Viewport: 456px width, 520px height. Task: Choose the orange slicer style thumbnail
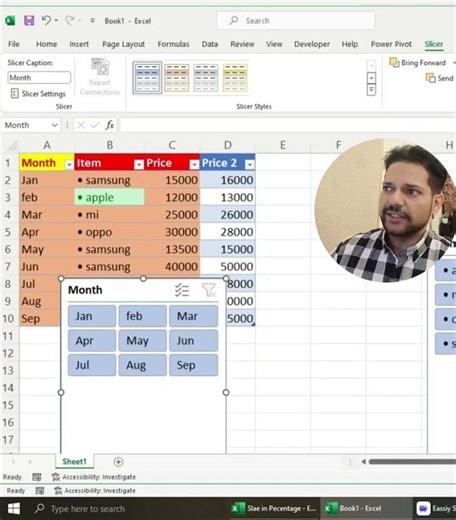coord(177,78)
